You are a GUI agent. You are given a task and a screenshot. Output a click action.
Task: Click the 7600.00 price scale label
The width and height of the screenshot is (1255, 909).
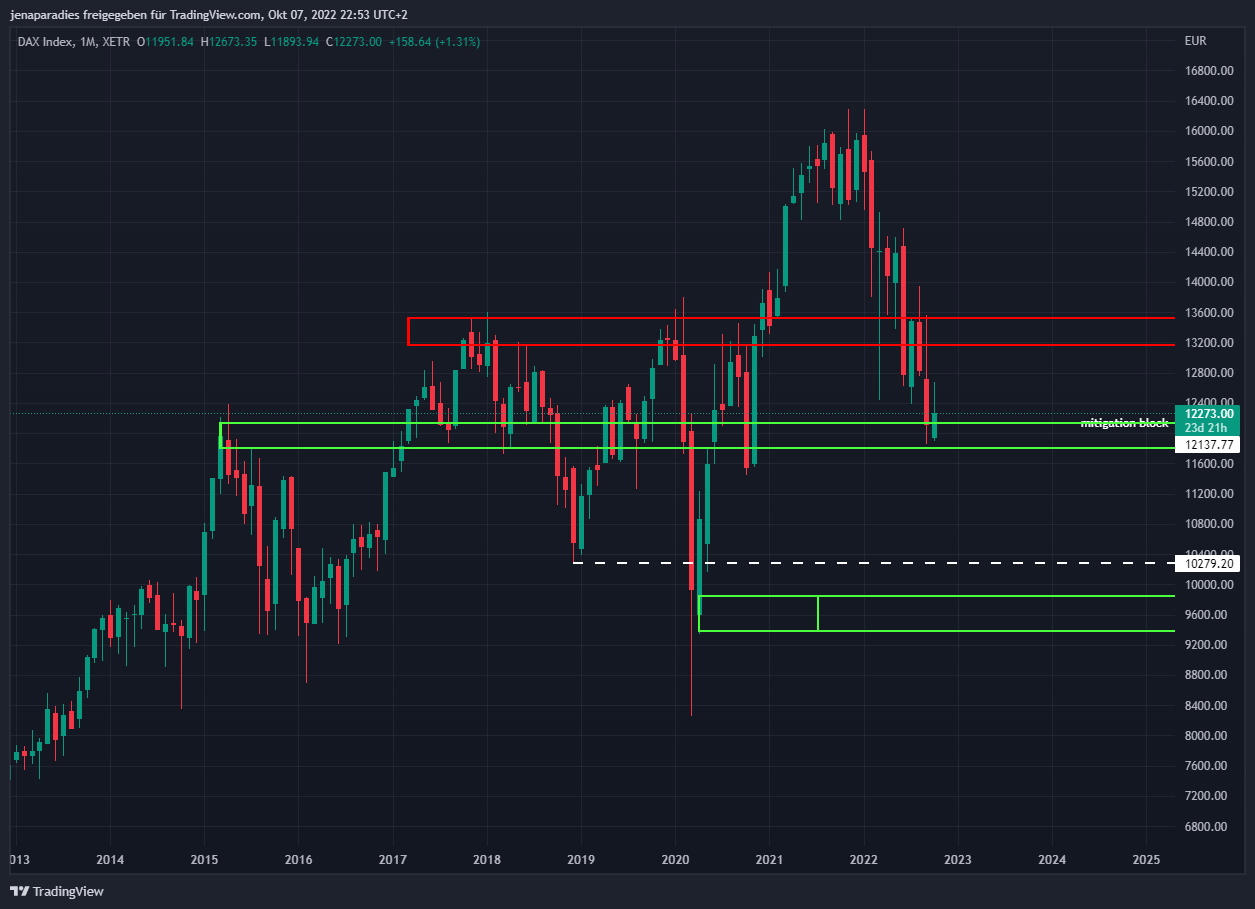(1207, 766)
